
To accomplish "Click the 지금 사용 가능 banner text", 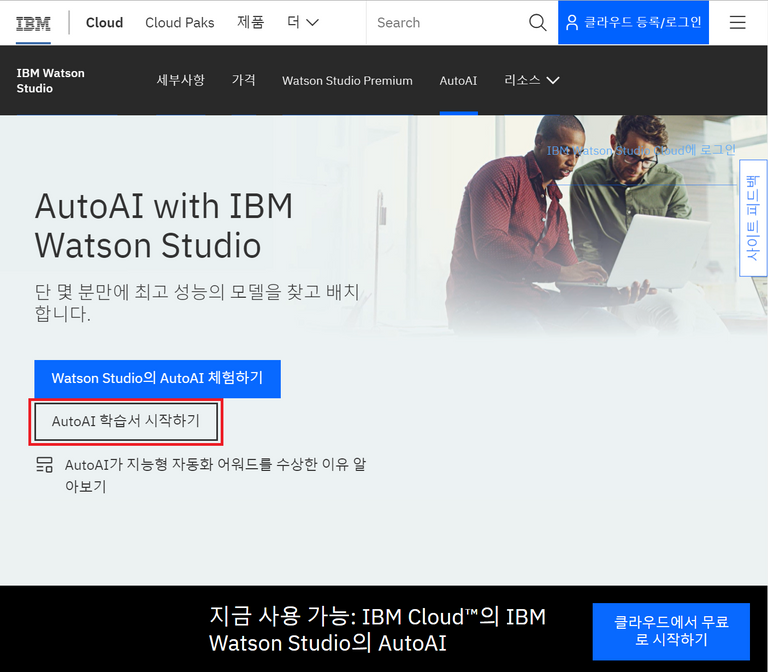I will coord(377,630).
